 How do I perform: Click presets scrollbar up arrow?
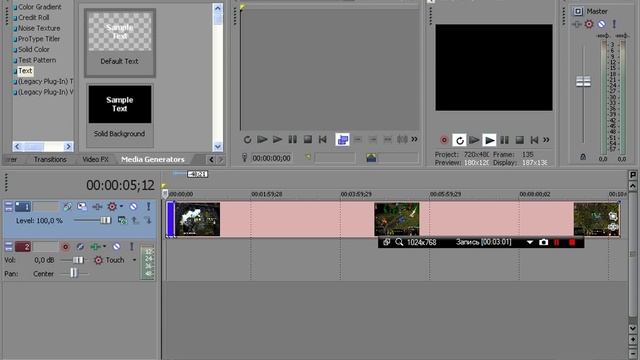218,8
